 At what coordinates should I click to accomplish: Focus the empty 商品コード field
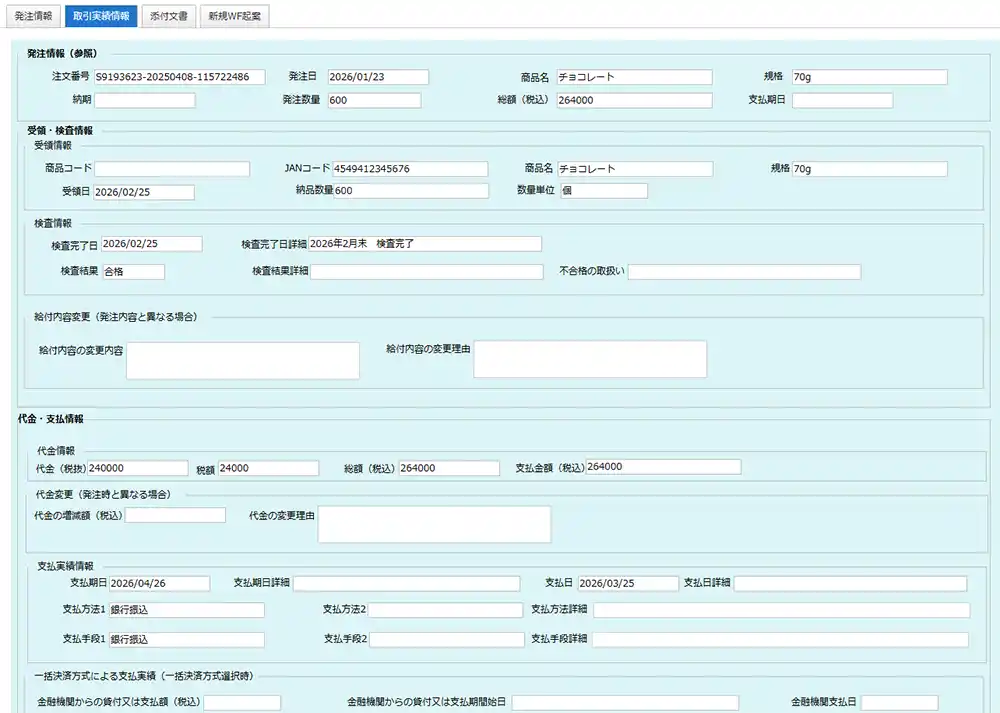(172, 169)
